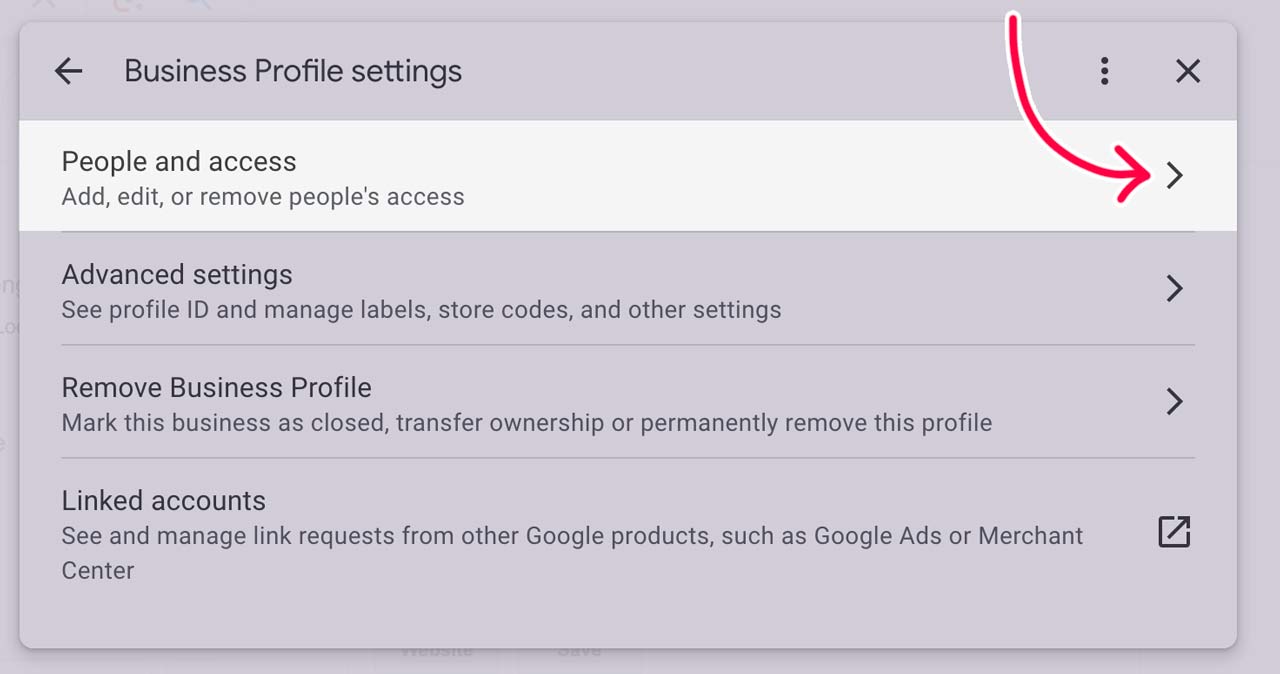Select the chevron next to People and access
This screenshot has width=1280, height=674.
tap(1174, 175)
